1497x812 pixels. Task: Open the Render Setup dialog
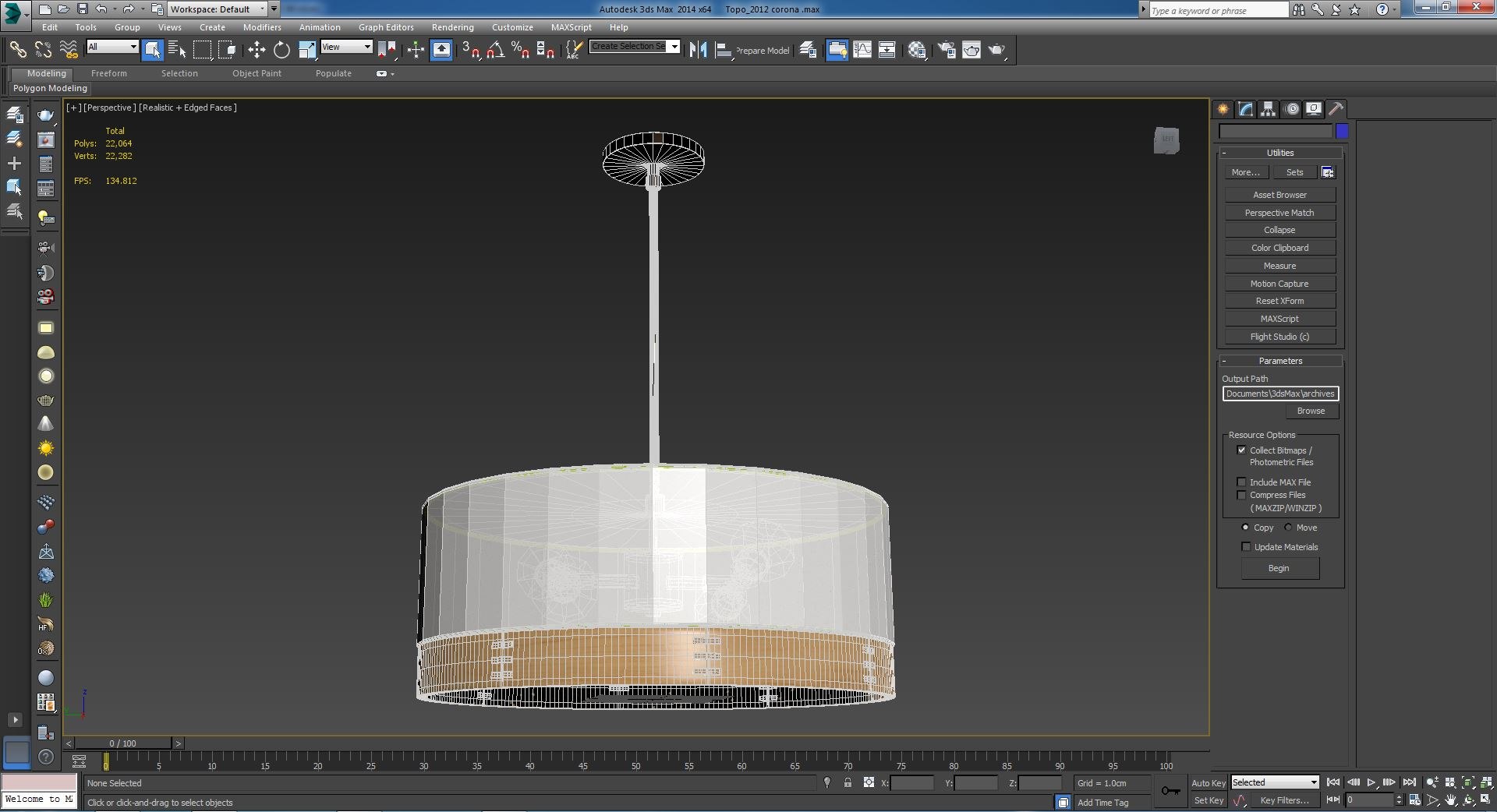[x=947, y=50]
